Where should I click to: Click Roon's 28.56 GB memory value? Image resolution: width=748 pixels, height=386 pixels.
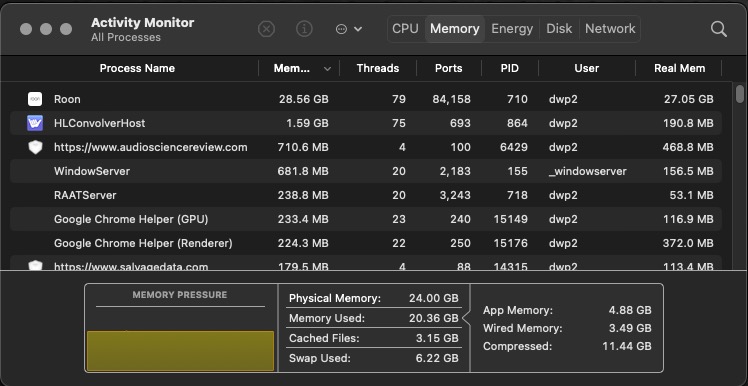(x=303, y=99)
